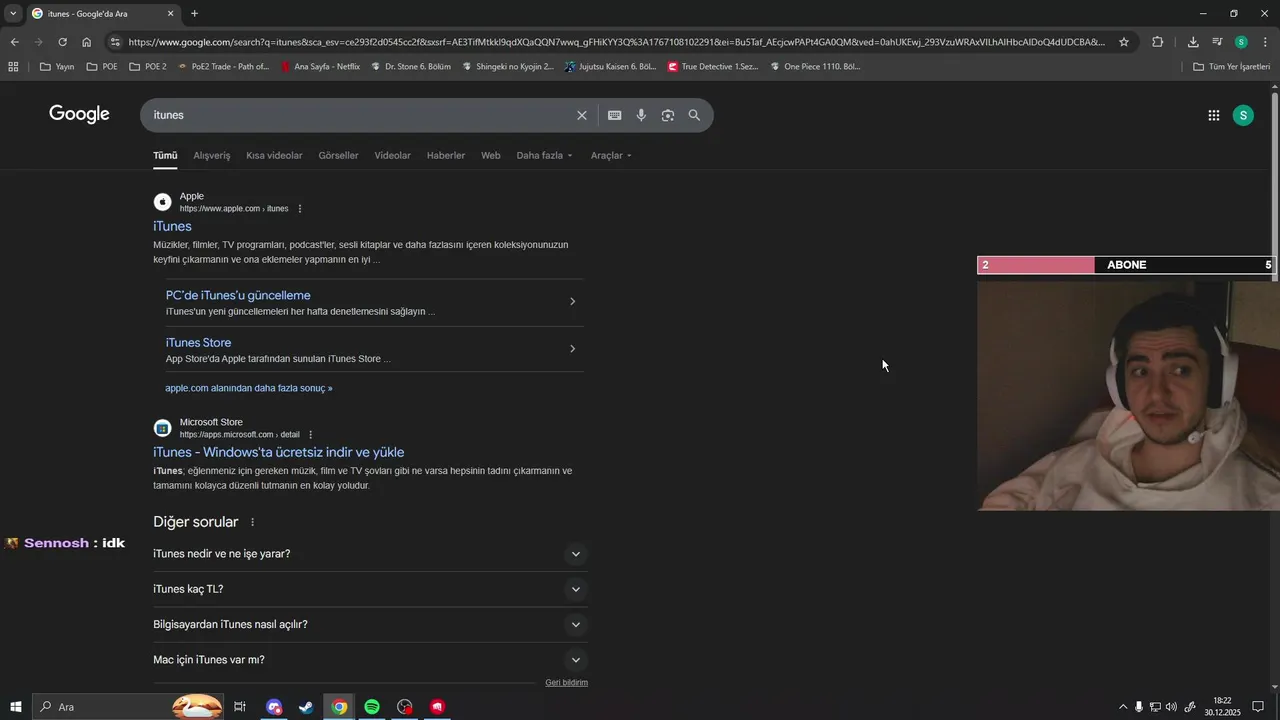Open One Piece 1110 bookmark
Image resolution: width=1280 pixels, height=720 pixels.
coord(815,67)
